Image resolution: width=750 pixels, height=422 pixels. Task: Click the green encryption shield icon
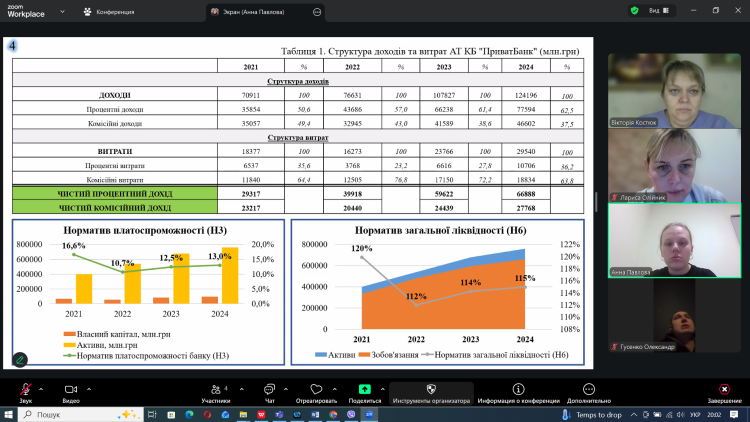point(635,11)
